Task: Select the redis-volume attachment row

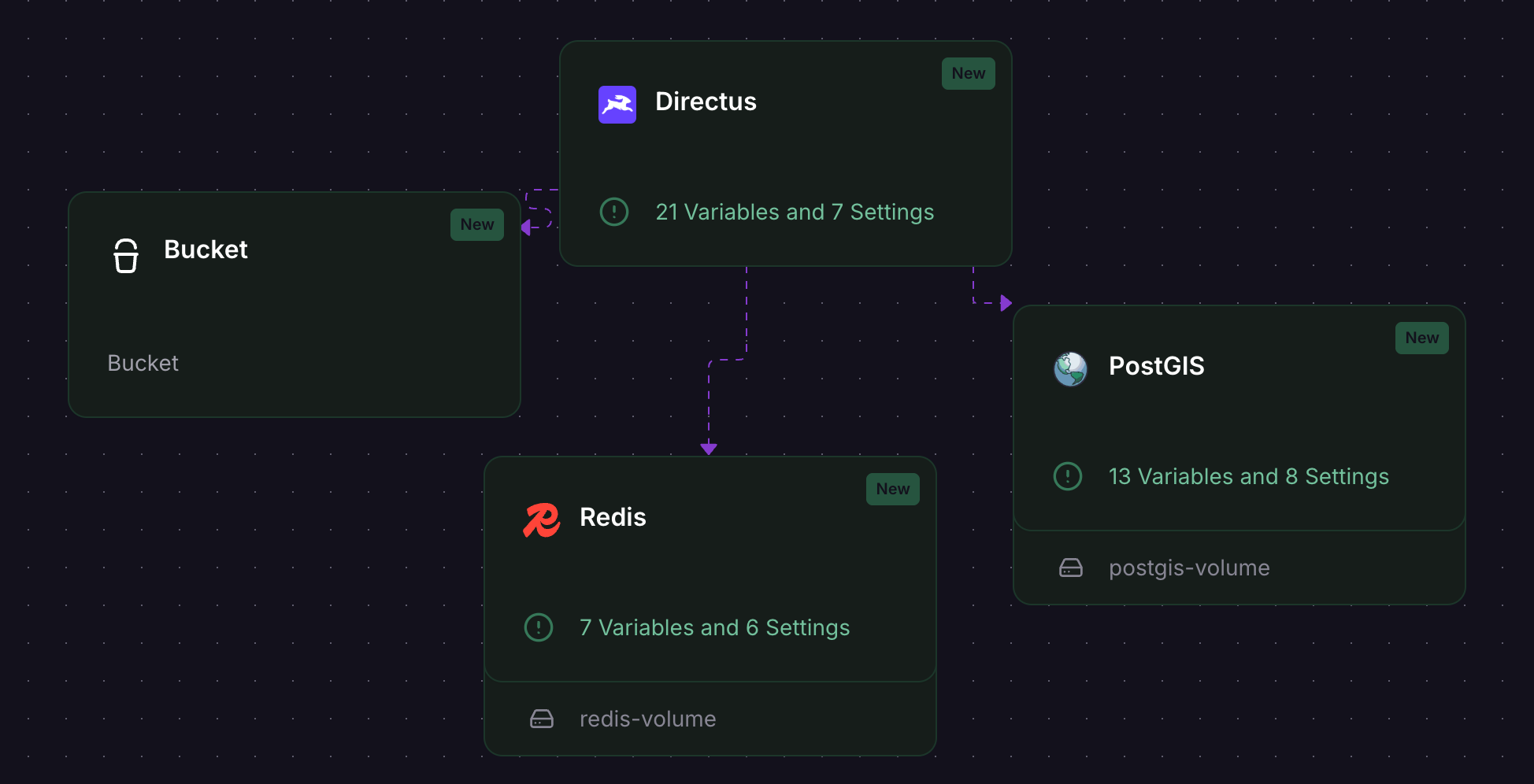Action: (710, 719)
